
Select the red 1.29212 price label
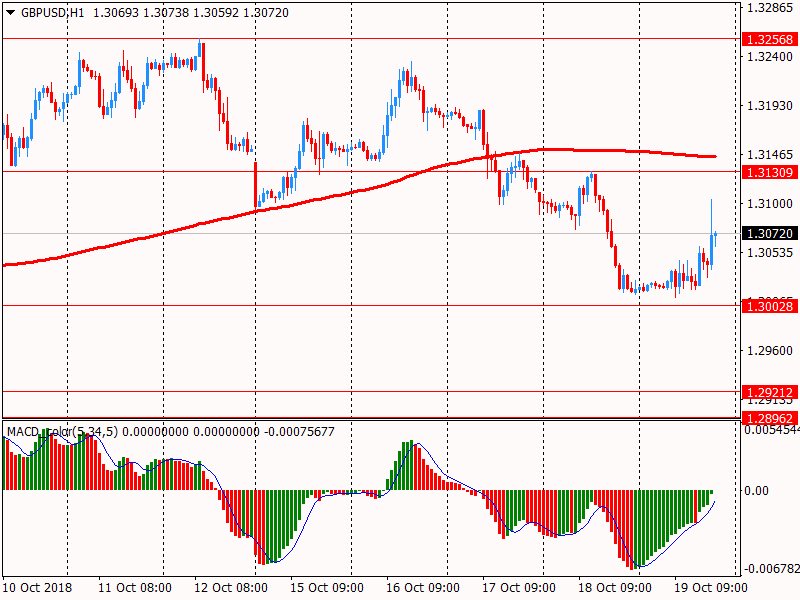pyautogui.click(x=770, y=392)
